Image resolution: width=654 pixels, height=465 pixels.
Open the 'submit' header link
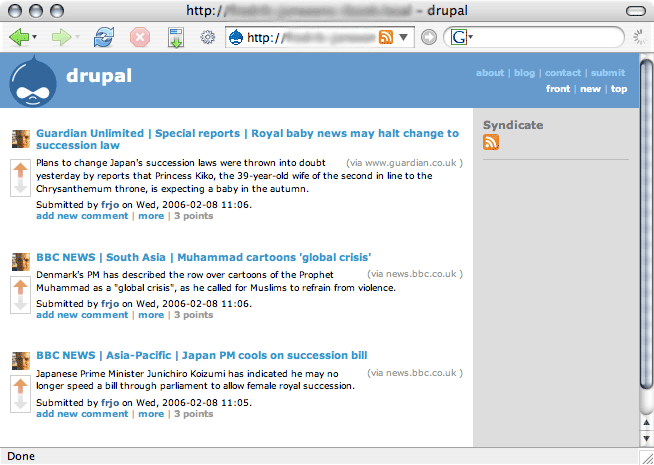pos(607,73)
